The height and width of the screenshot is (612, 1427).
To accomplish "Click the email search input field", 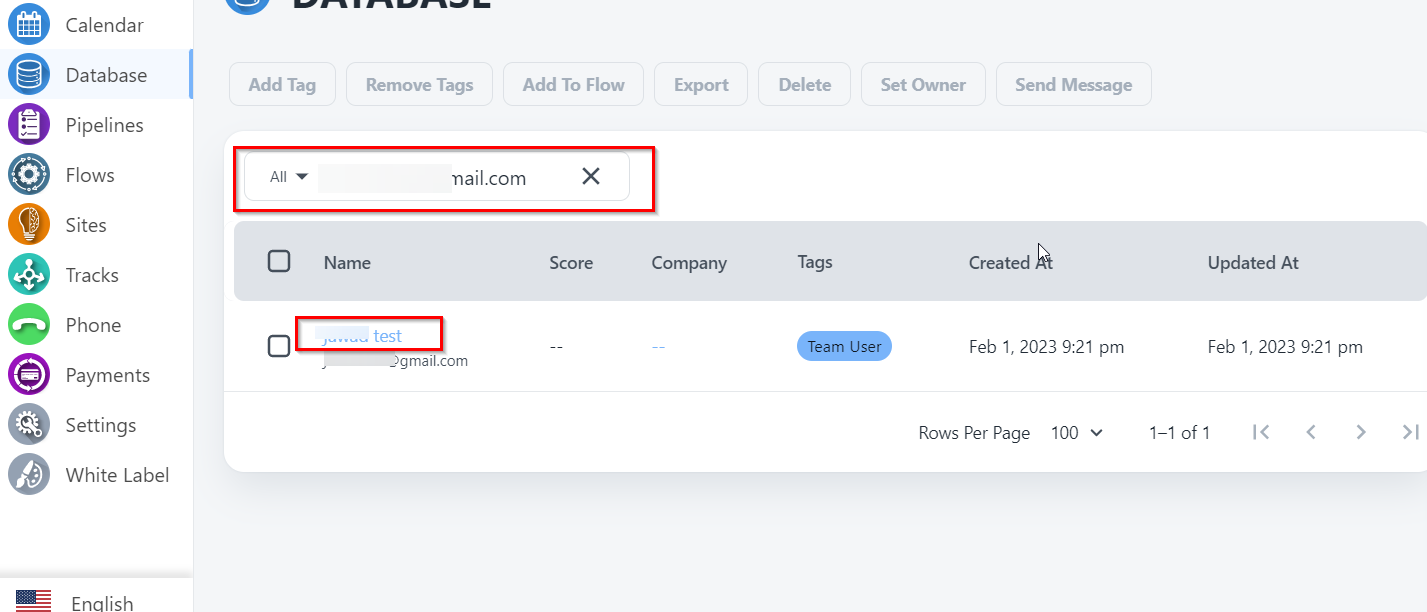I will pyautogui.click(x=440, y=178).
